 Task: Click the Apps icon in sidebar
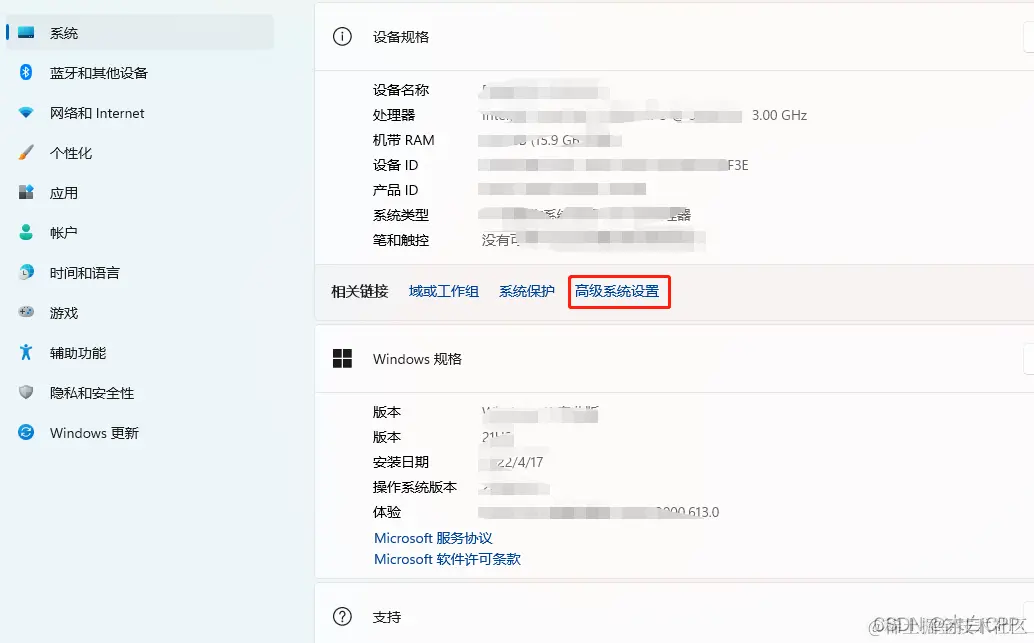[26, 193]
